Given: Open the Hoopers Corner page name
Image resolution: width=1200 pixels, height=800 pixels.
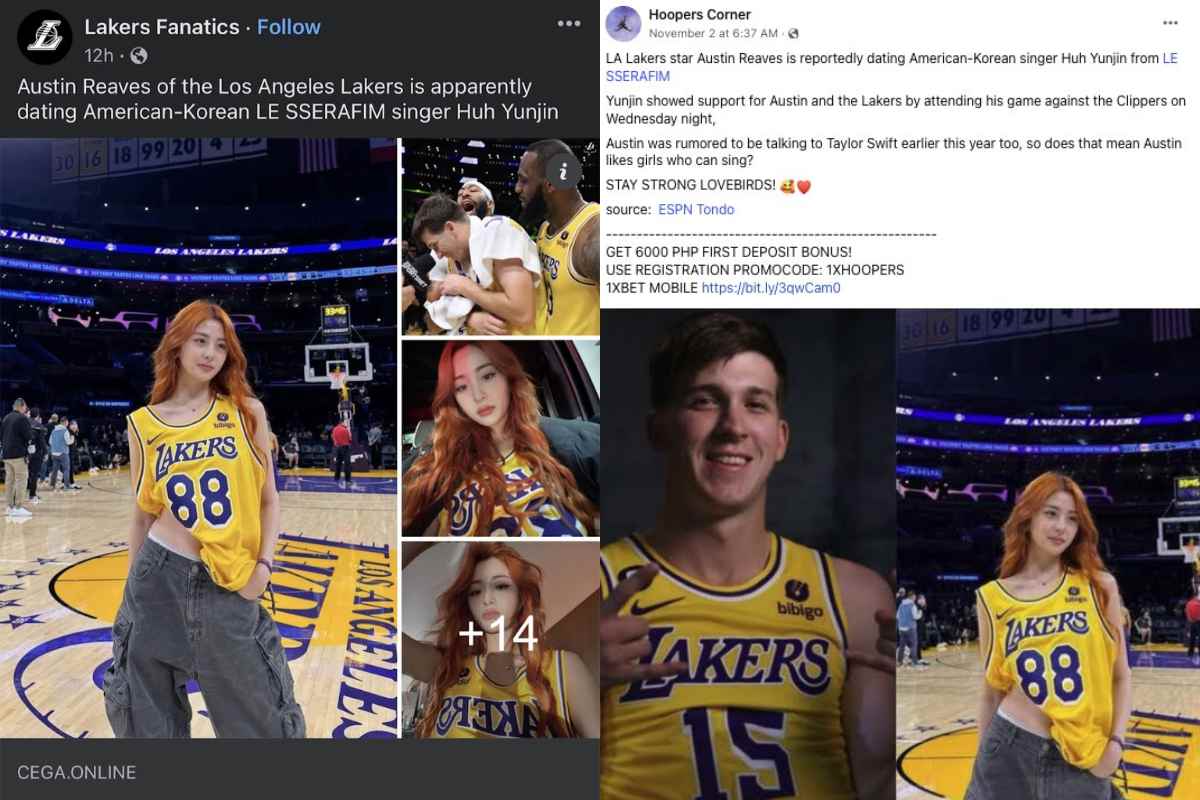Looking at the screenshot, I should click(699, 15).
